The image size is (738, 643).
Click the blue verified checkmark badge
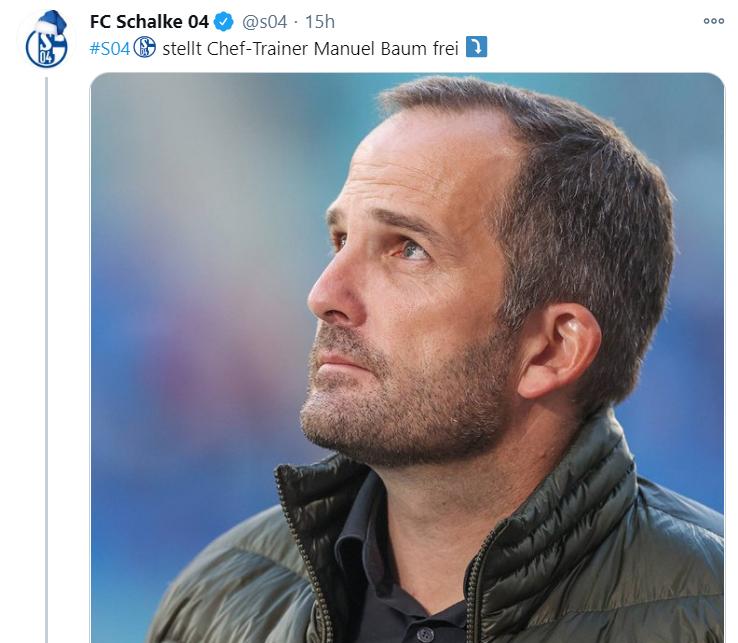click(x=223, y=22)
